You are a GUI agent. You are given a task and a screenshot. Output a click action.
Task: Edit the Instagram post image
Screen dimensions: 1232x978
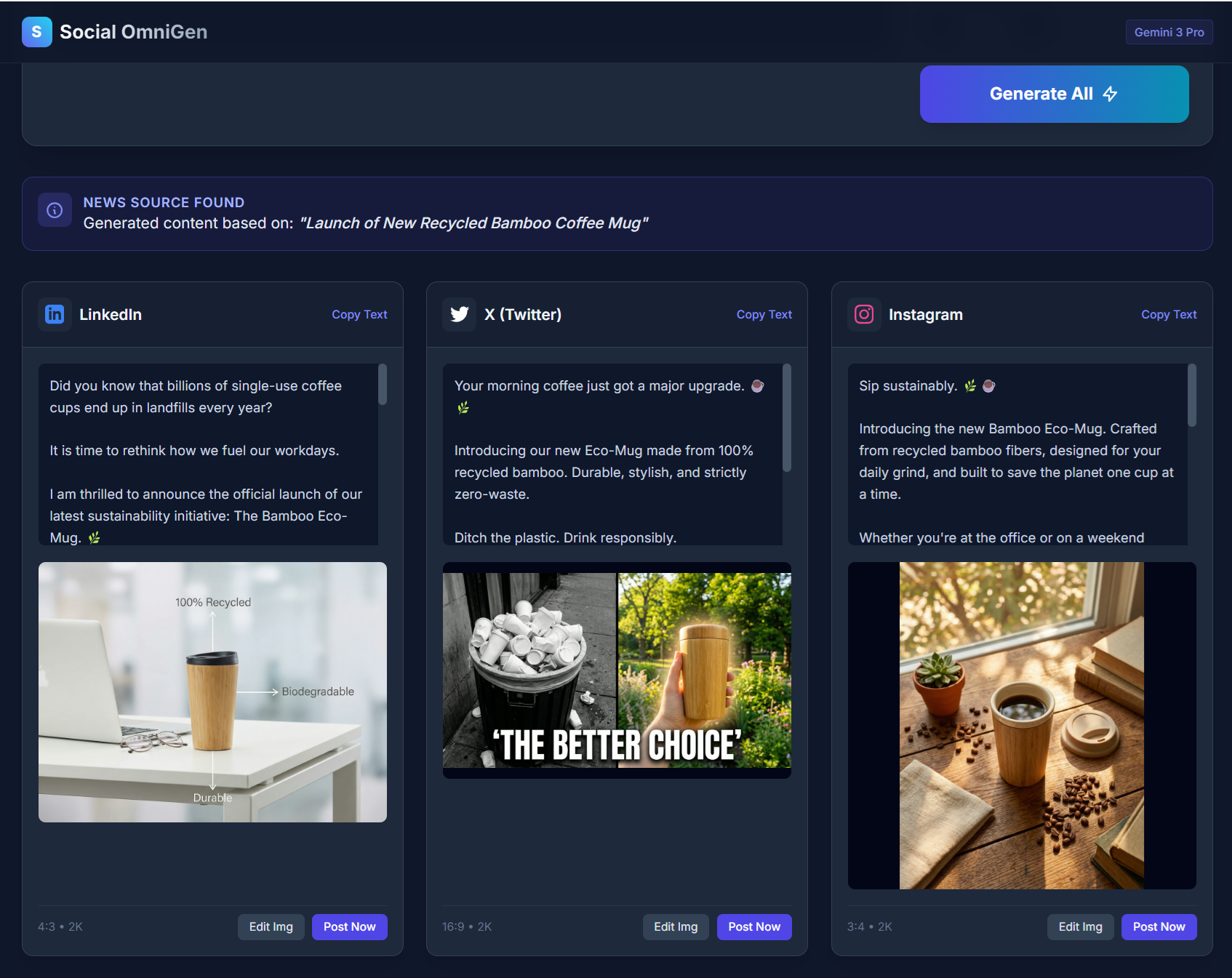click(x=1081, y=927)
